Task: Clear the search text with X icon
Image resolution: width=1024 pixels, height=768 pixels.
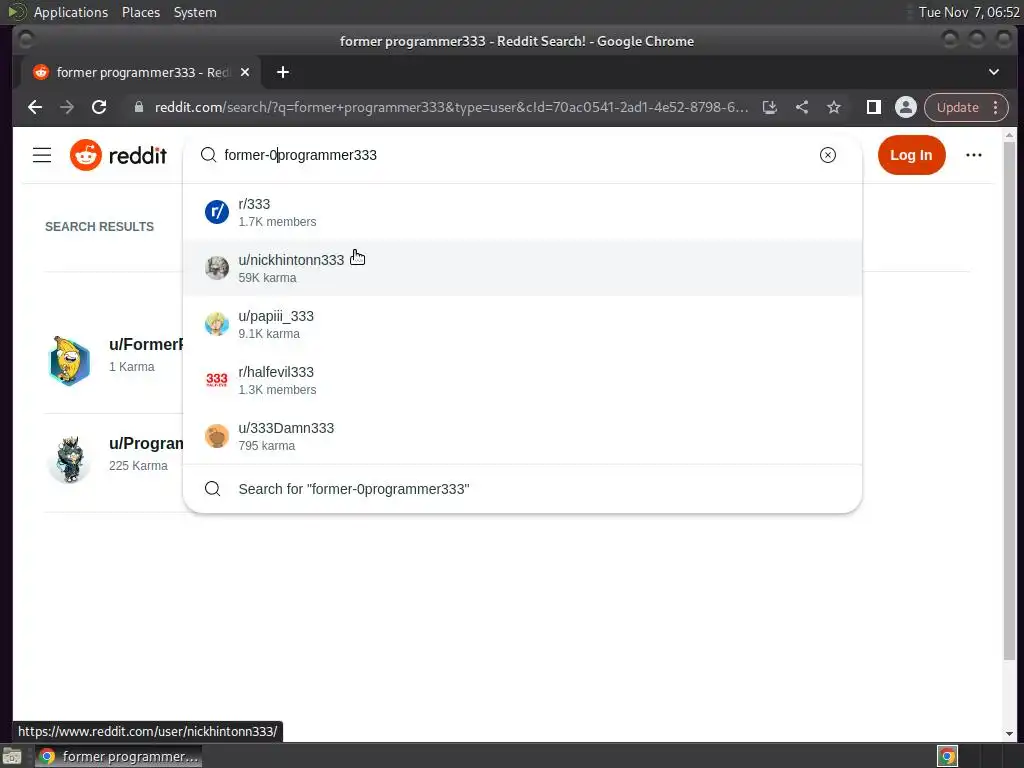Action: [x=827, y=155]
